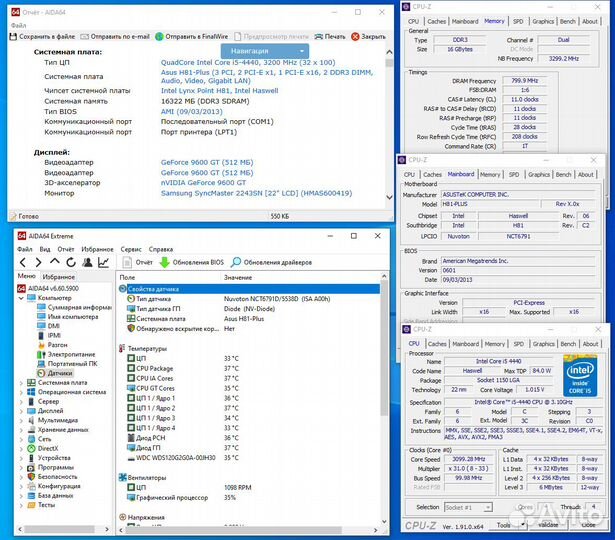
Task: Click QuadCore Intel Core i5-4440 link
Action: pyautogui.click(x=248, y=62)
